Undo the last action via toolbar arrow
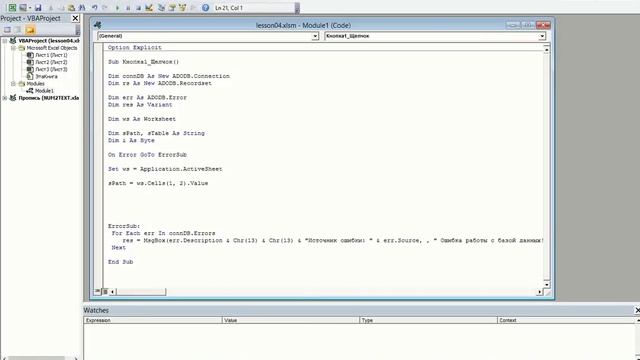The height and width of the screenshot is (360, 640). click(95, 8)
